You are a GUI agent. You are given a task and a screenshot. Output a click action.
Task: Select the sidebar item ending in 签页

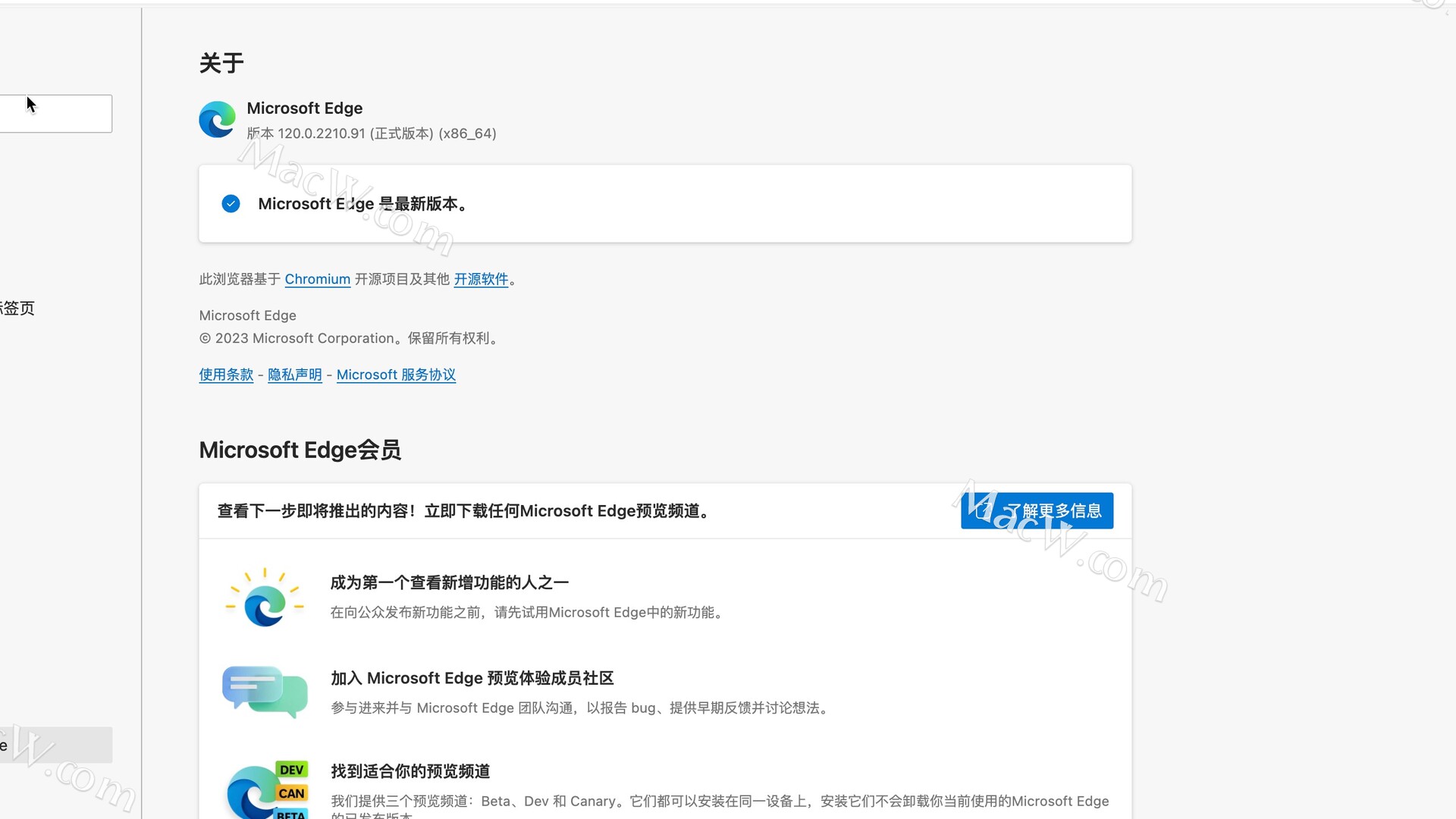[x=17, y=308]
